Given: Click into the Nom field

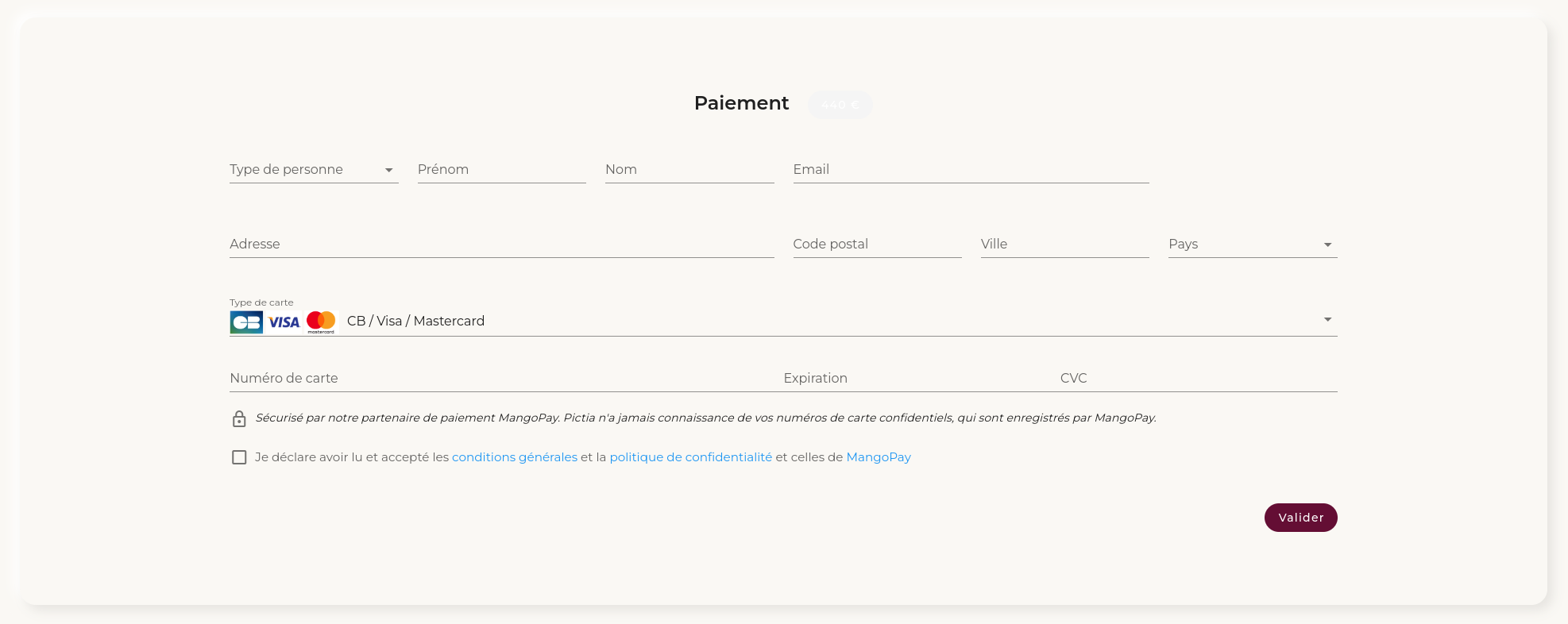Looking at the screenshot, I should (x=689, y=170).
